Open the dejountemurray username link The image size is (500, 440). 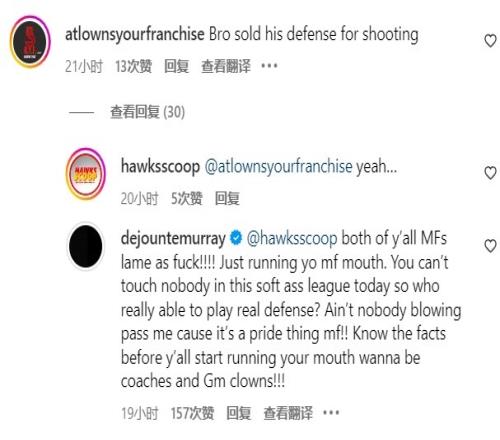click(173, 239)
